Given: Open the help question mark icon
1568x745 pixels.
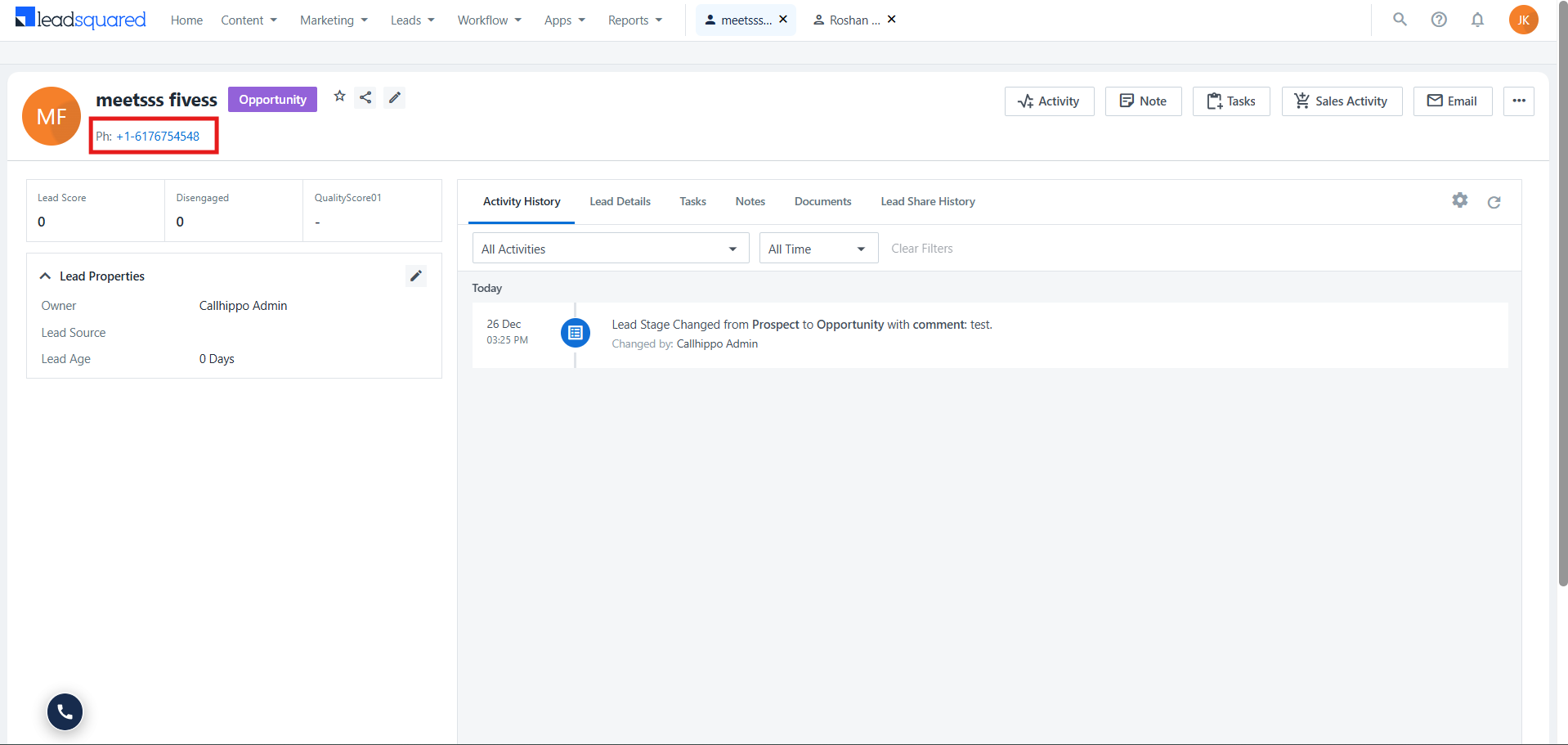Looking at the screenshot, I should click(1439, 20).
